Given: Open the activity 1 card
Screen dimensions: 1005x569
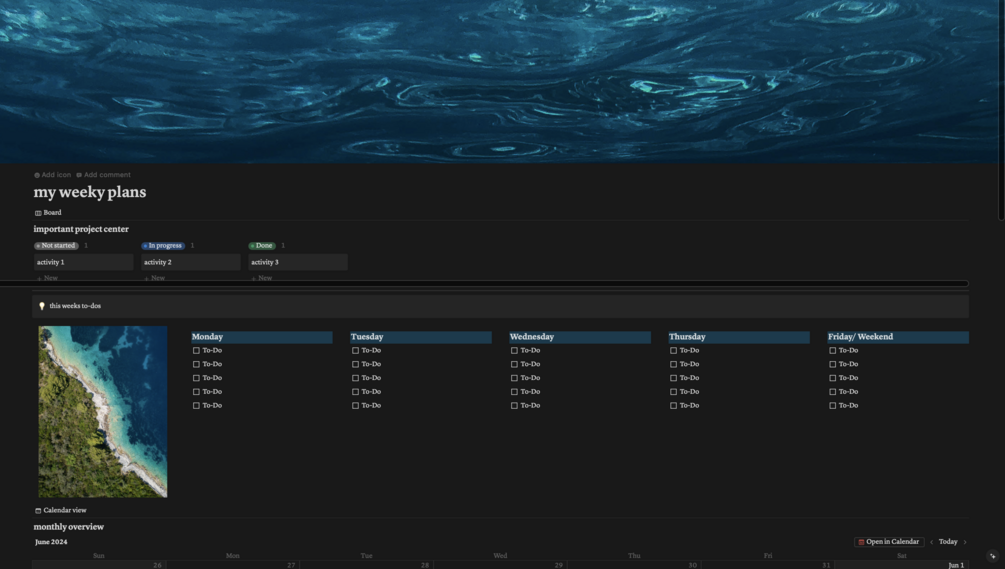Looking at the screenshot, I should click(83, 262).
